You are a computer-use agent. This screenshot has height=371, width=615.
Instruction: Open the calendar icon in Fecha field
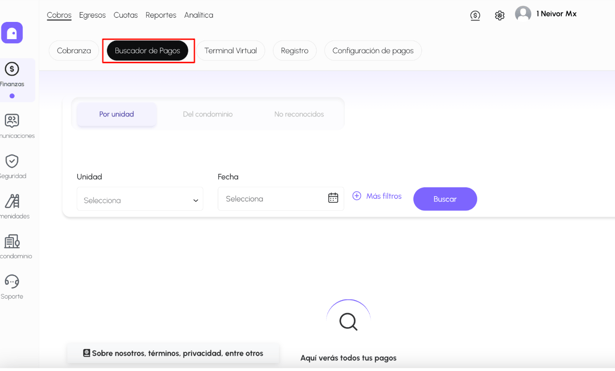[333, 198]
